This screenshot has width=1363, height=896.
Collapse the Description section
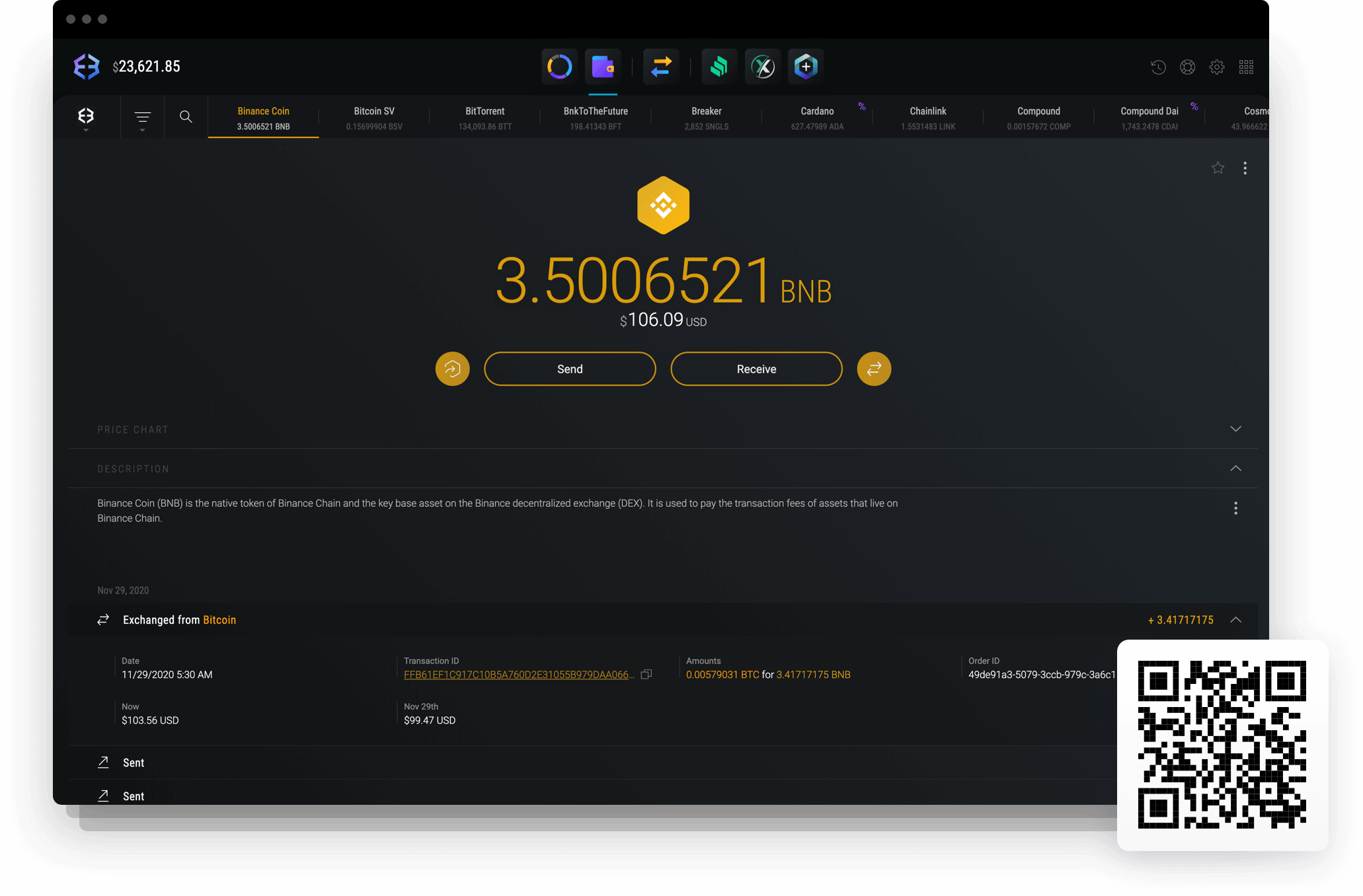click(1237, 467)
